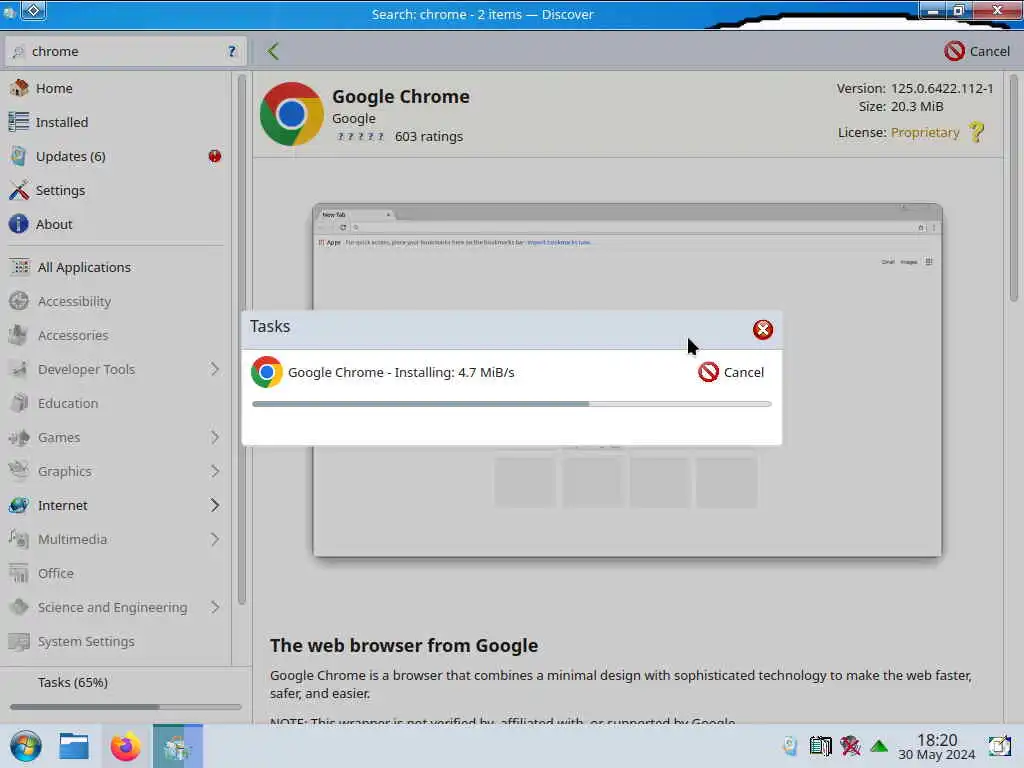
Task: Click the Size 20.3 MiB text
Action: 901,106
